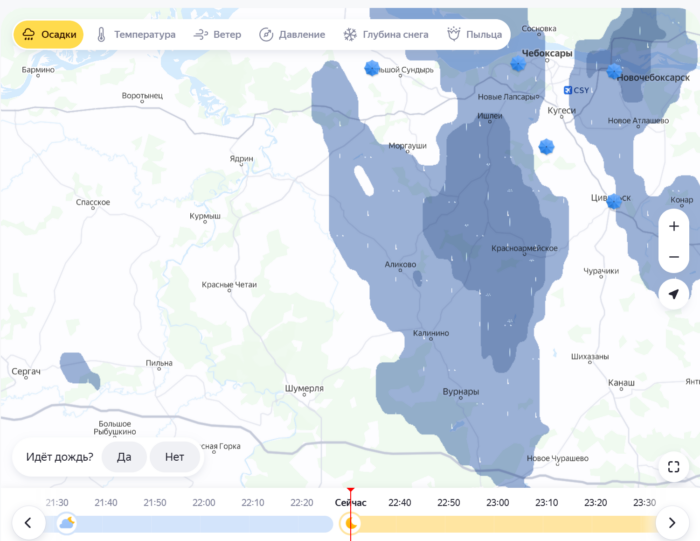Jump timeline to 23:10
This screenshot has width=700, height=541.
(x=547, y=503)
